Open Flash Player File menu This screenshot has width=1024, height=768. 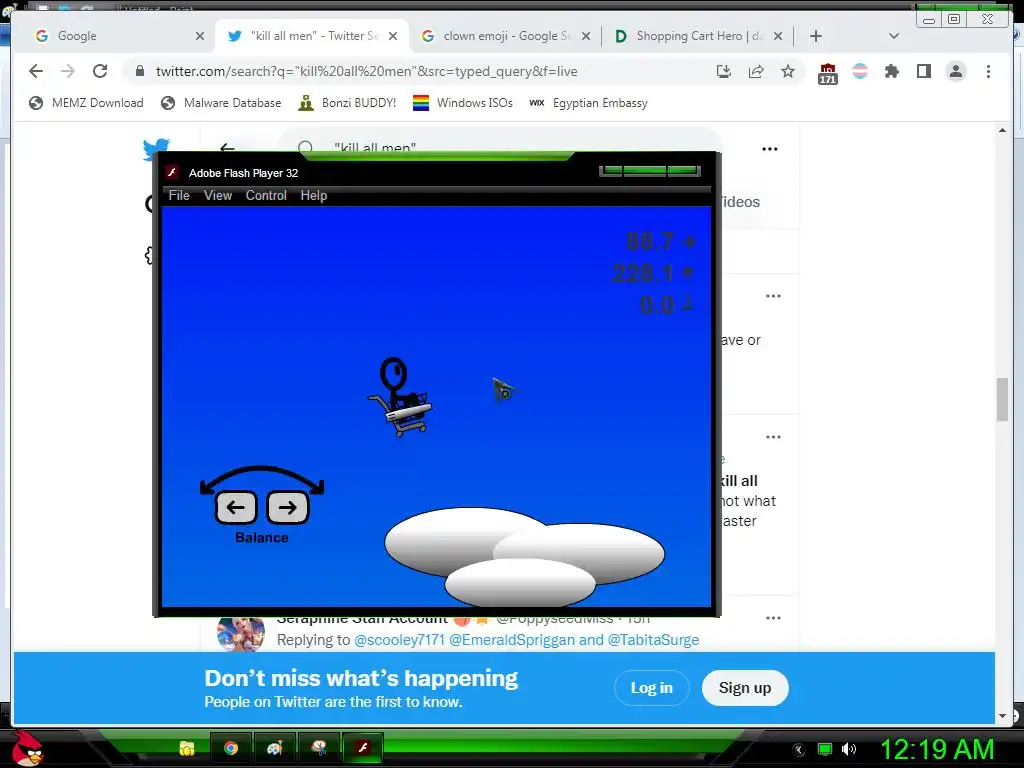179,195
